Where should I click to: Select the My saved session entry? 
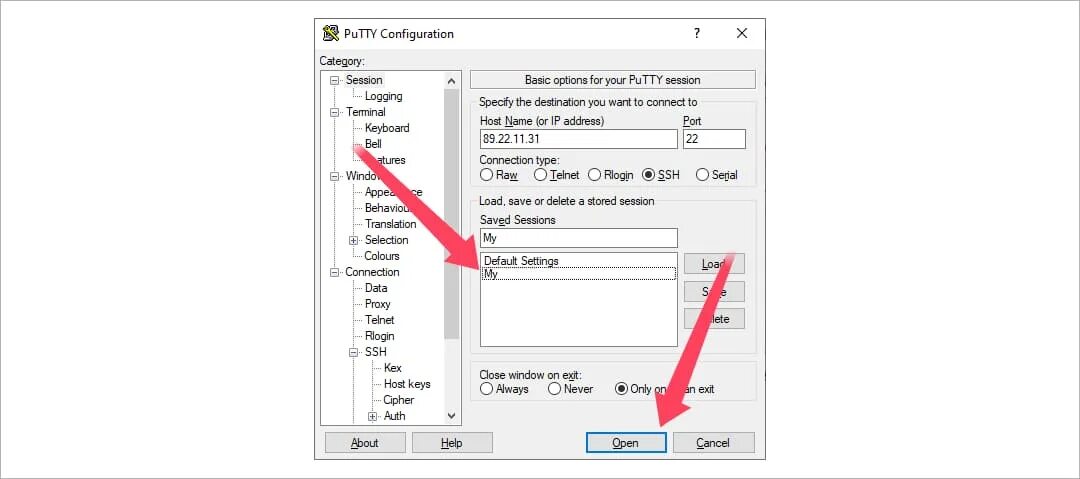click(579, 274)
